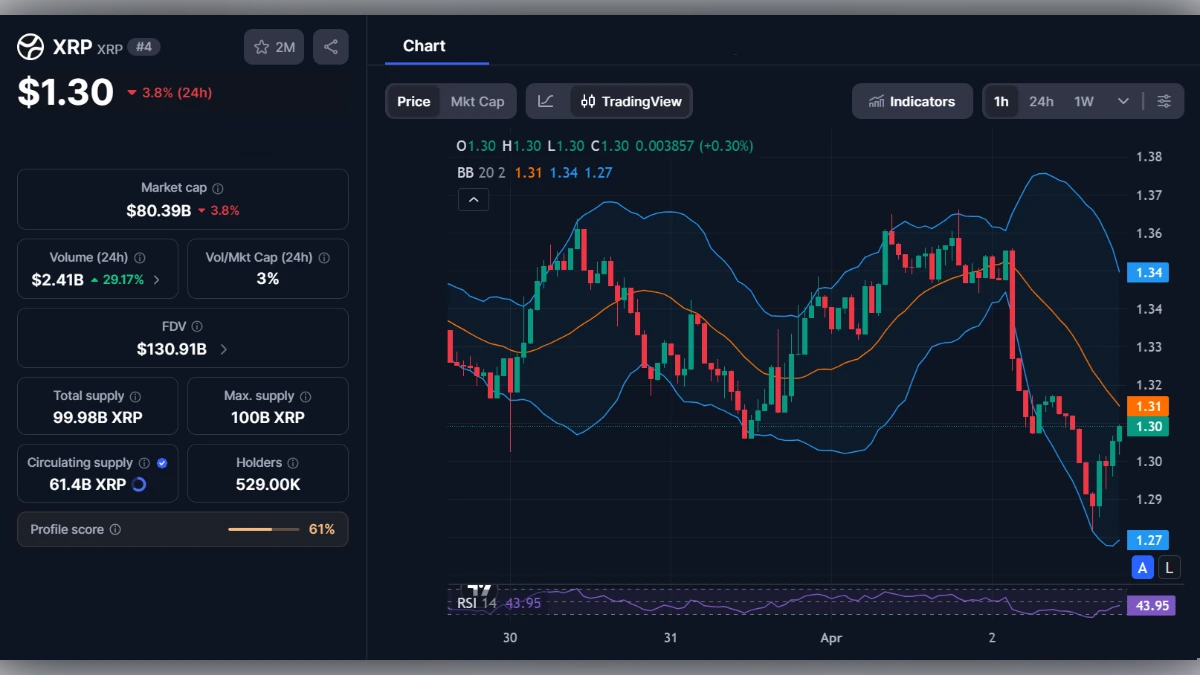The image size is (1200, 675).
Task: Click the 100B XRP max supply value
Action: [x=268, y=418]
